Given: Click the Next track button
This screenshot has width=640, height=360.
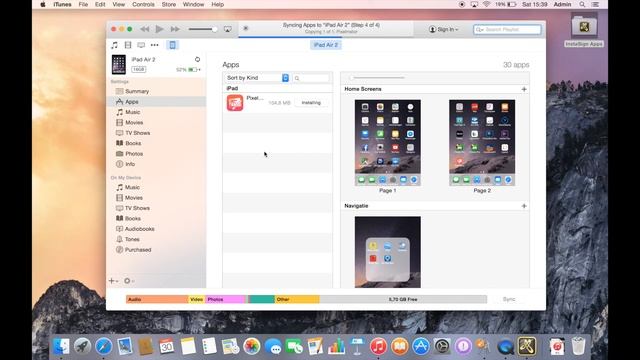Looking at the screenshot, I should [x=175, y=29].
